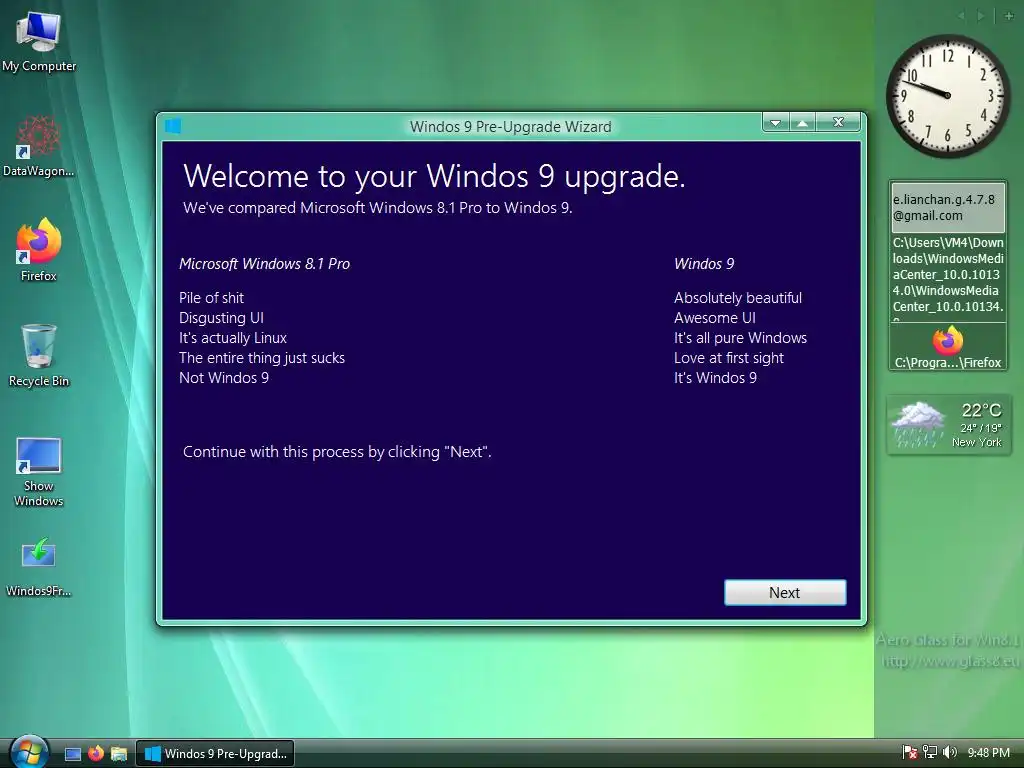Select the WindowsMediaCenter path entry in the gadget
The image size is (1024, 768).
[948, 277]
